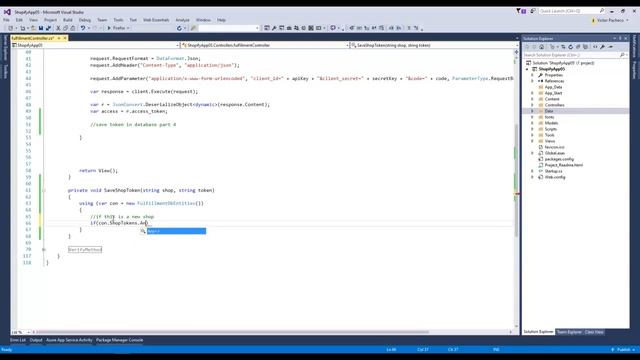Open the Build menu

pos(68,20)
